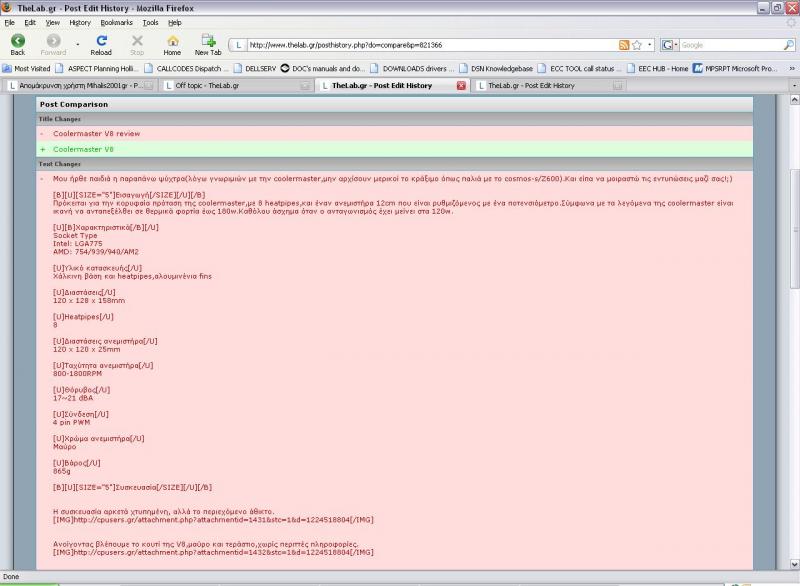This screenshot has height=586, width=800.
Task: Click the Firefox icon in the title bar
Action: click(7, 7)
